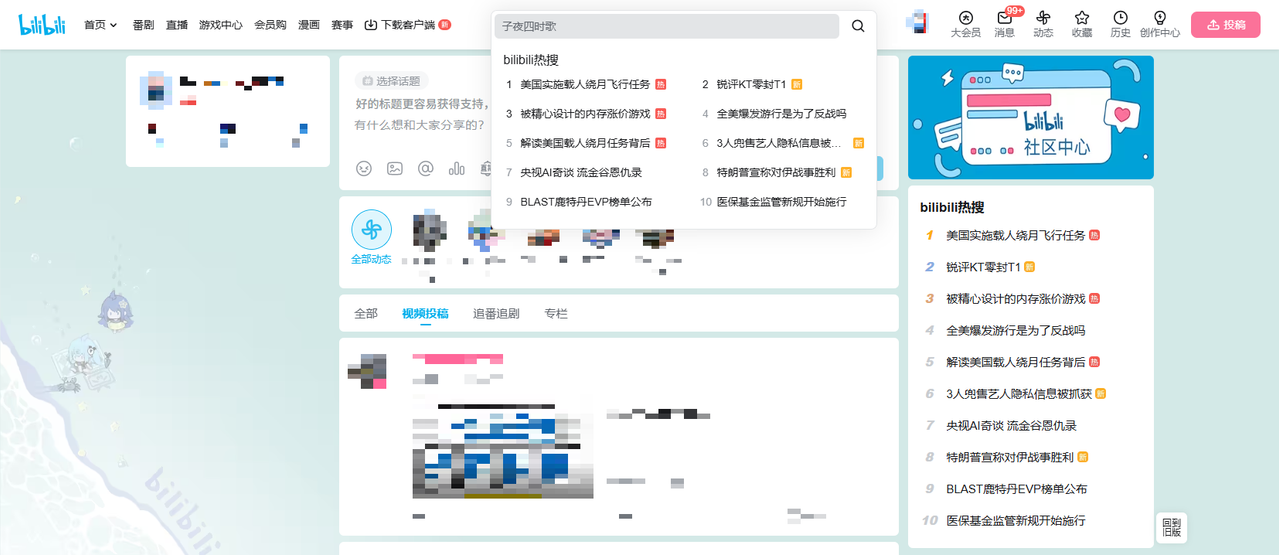The height and width of the screenshot is (555, 1279).
Task: Switch to the 视频投稿 tab
Action: 425,314
